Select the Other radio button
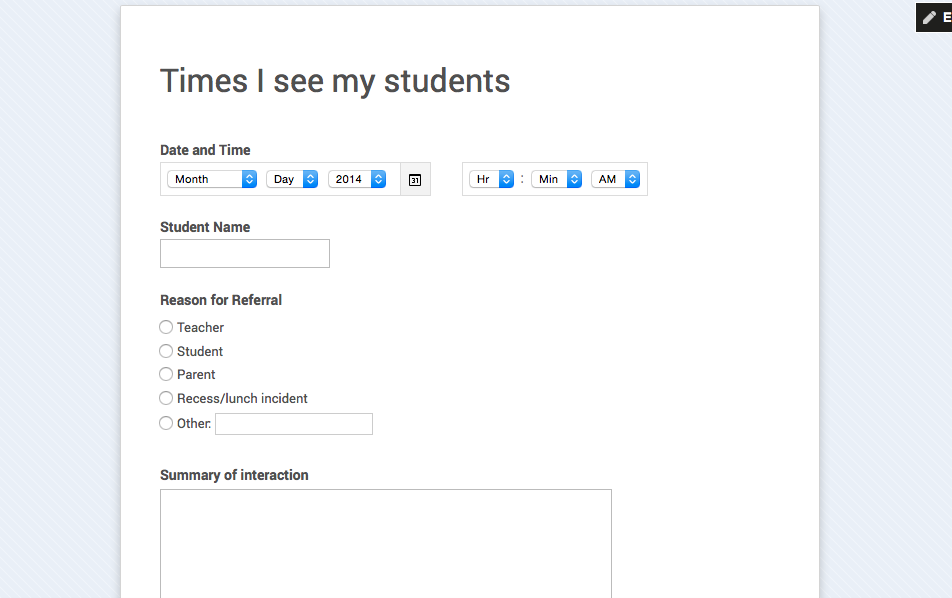 tap(166, 423)
